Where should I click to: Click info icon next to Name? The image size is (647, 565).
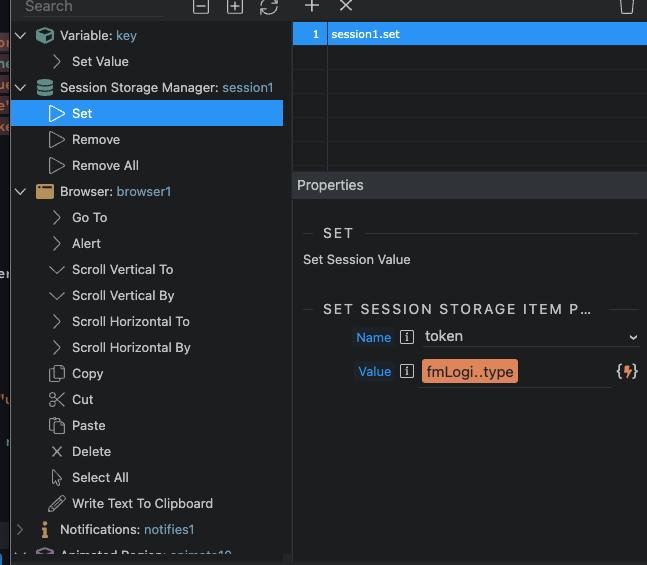(x=407, y=337)
